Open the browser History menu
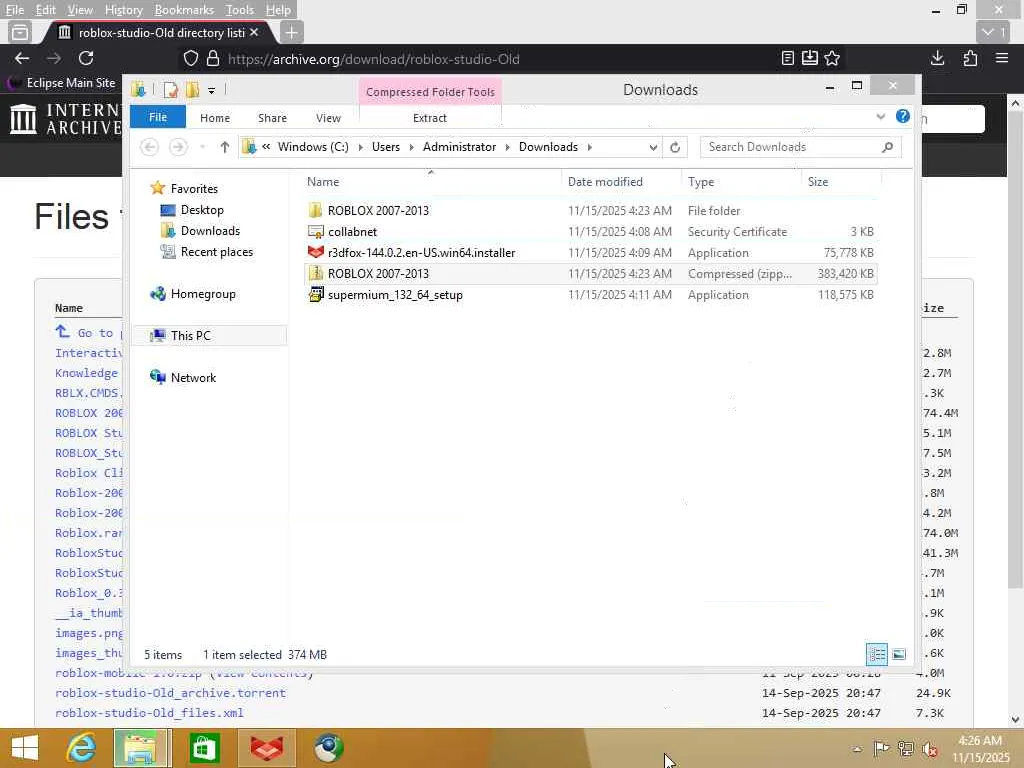The height and width of the screenshot is (768, 1024). click(x=123, y=10)
